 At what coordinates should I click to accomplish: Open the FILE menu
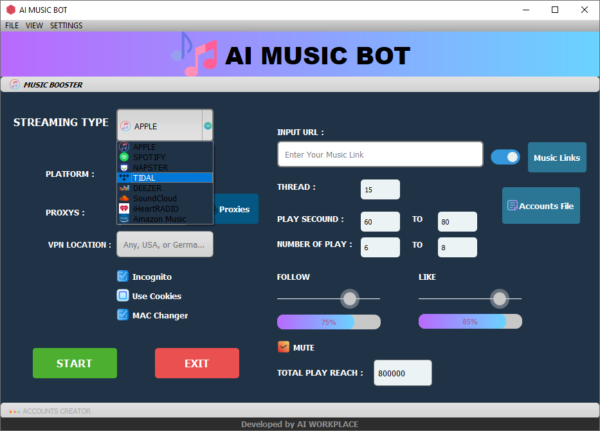12,25
